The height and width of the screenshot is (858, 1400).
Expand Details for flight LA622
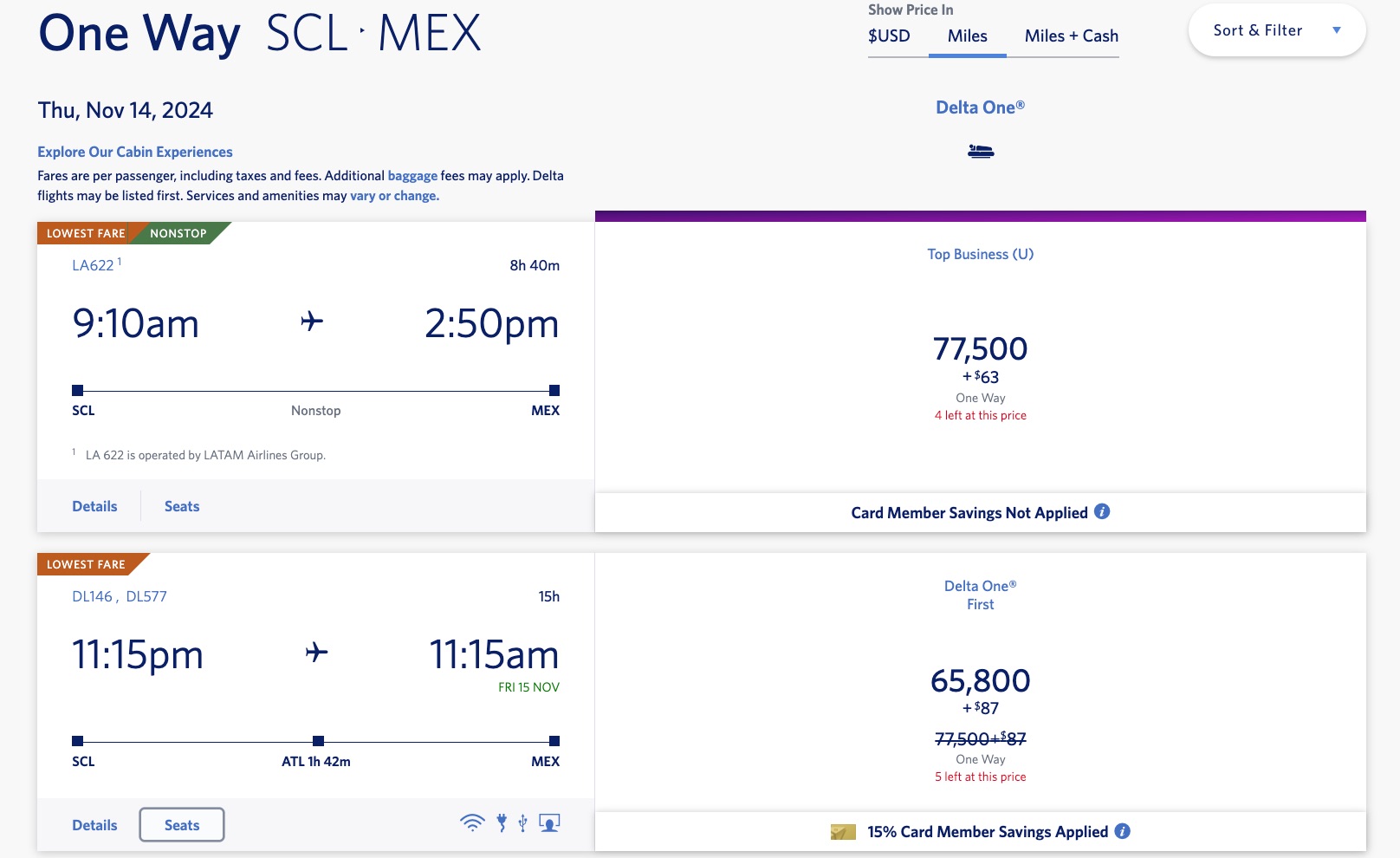click(94, 505)
